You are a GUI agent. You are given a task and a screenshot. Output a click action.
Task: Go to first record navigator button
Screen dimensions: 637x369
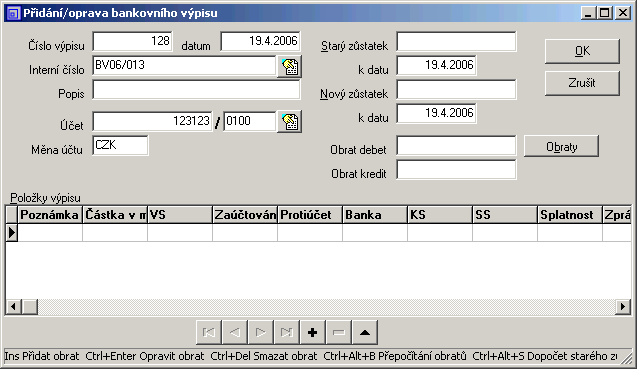point(209,333)
